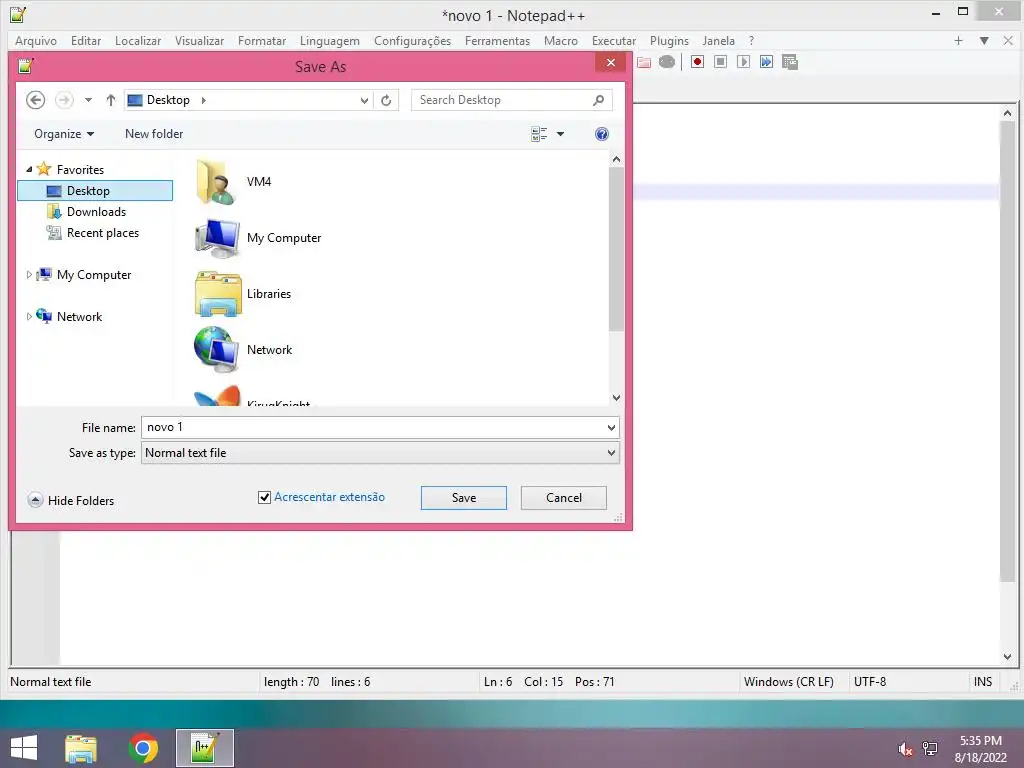1024x768 pixels.
Task: Open the Save as type dropdown
Action: coord(611,453)
